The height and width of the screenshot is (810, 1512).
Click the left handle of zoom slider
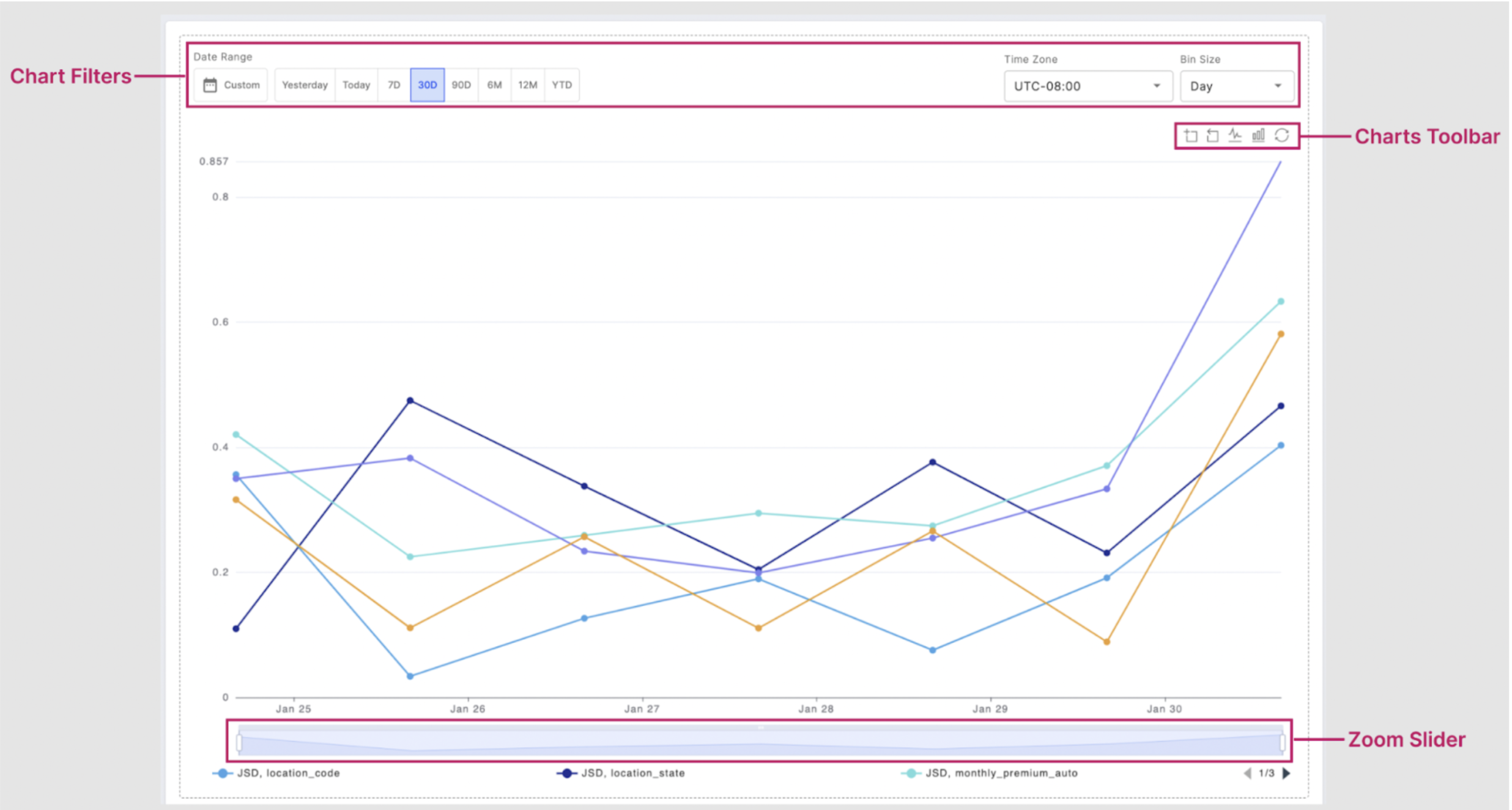(239, 743)
